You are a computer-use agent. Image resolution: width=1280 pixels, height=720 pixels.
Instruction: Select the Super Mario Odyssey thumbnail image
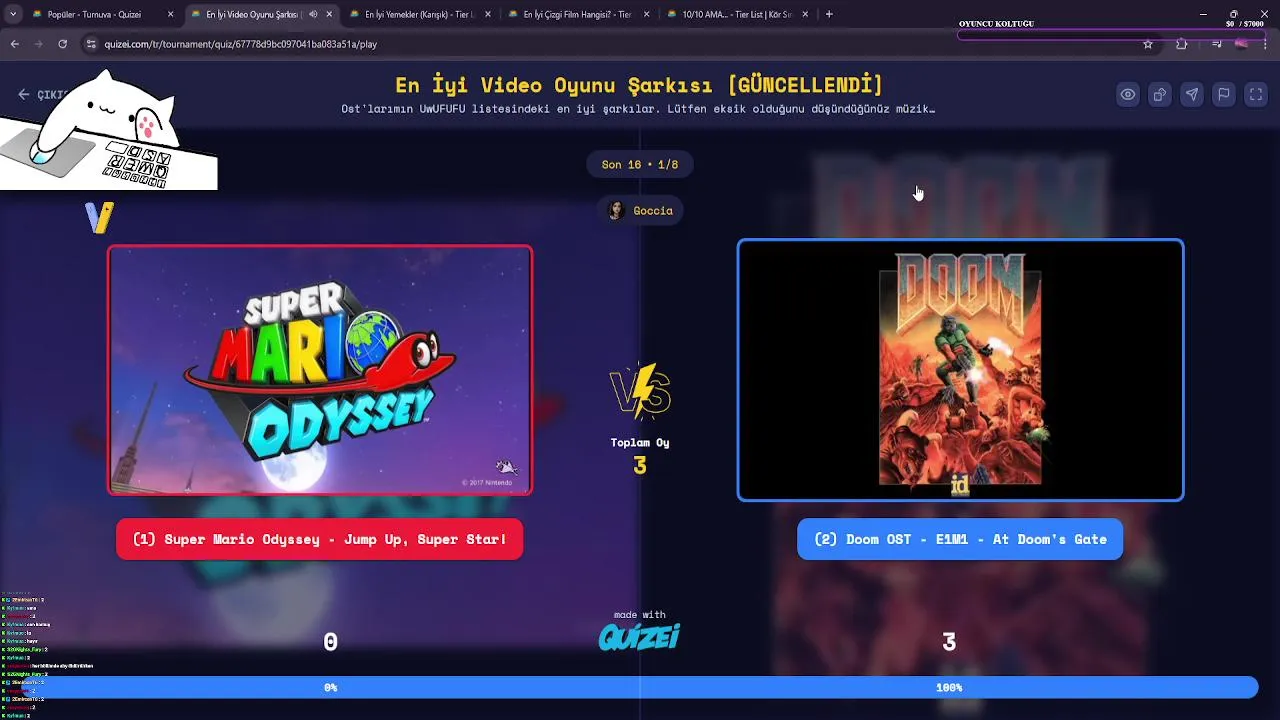[320, 370]
